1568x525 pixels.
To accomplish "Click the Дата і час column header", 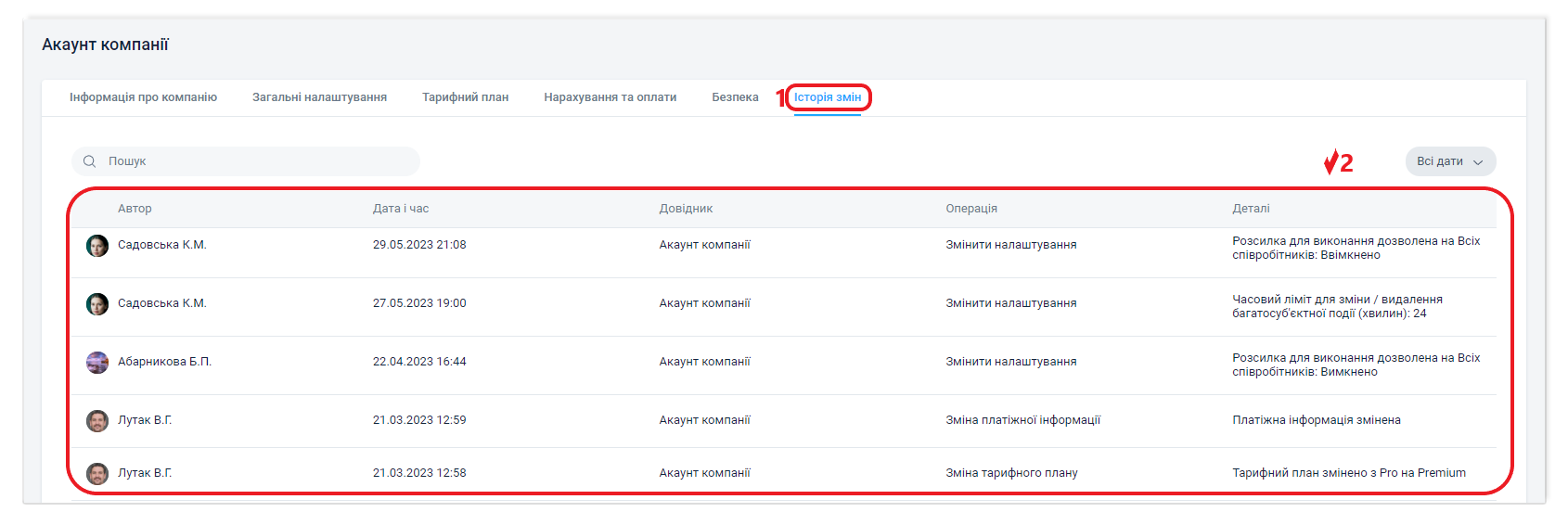I will point(401,209).
